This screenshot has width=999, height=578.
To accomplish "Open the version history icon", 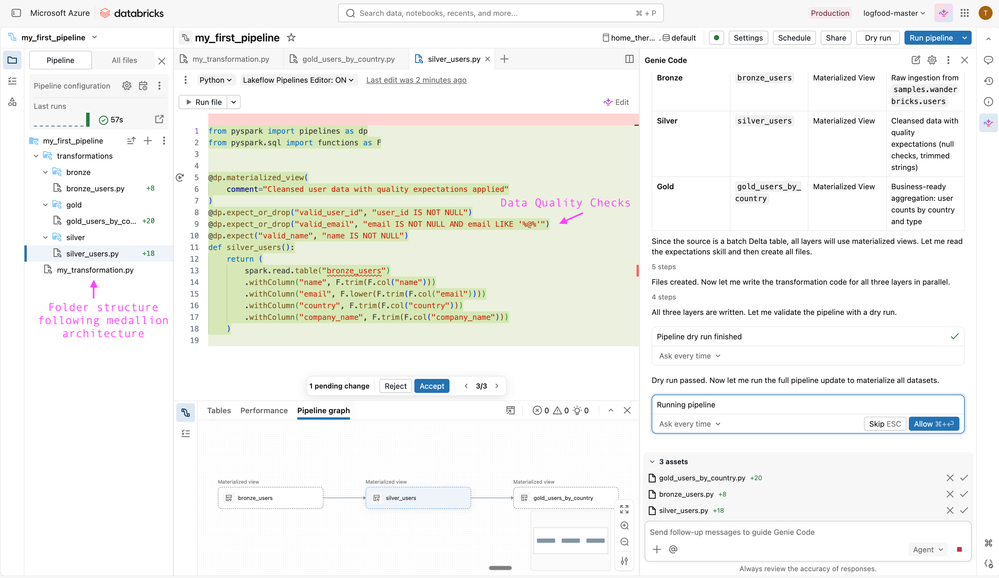I will tap(988, 81).
